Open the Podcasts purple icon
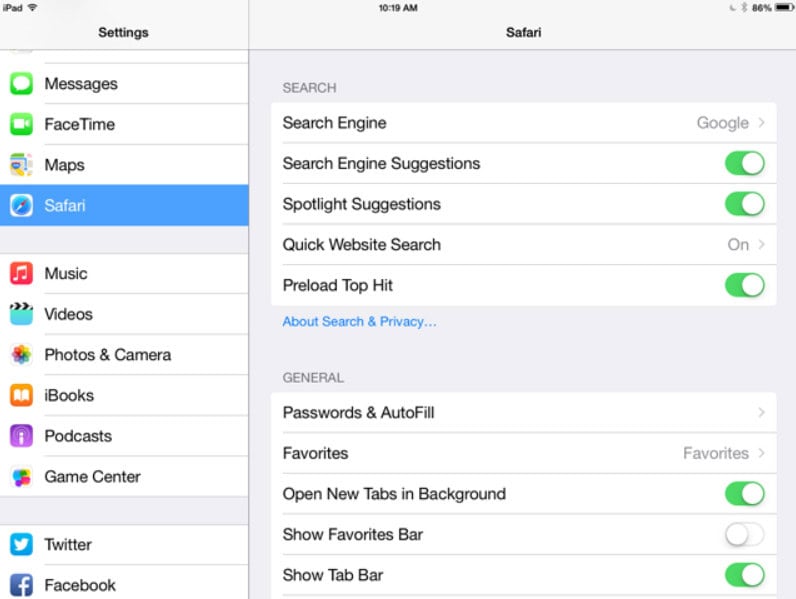The width and height of the screenshot is (796, 599). click(21, 436)
